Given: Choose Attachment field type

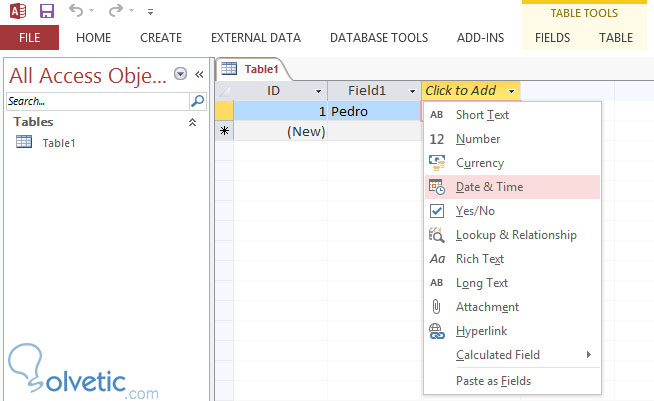Looking at the screenshot, I should click(x=512, y=307).
